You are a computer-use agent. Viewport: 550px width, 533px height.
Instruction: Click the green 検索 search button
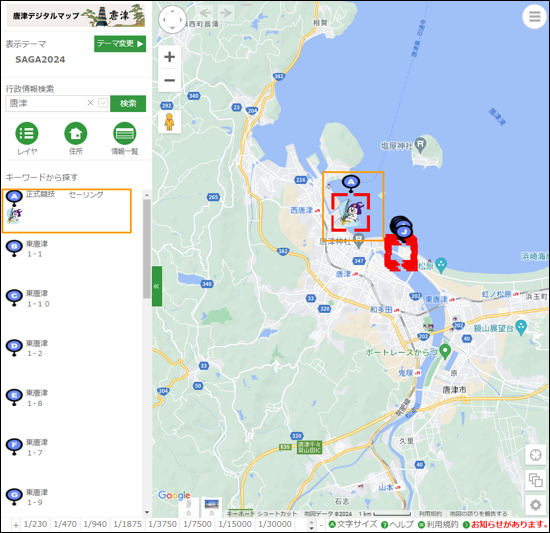coord(128,103)
